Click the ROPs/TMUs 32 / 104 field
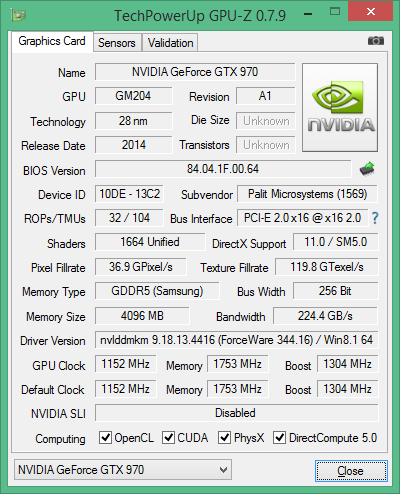The image size is (400, 494). (x=129, y=218)
